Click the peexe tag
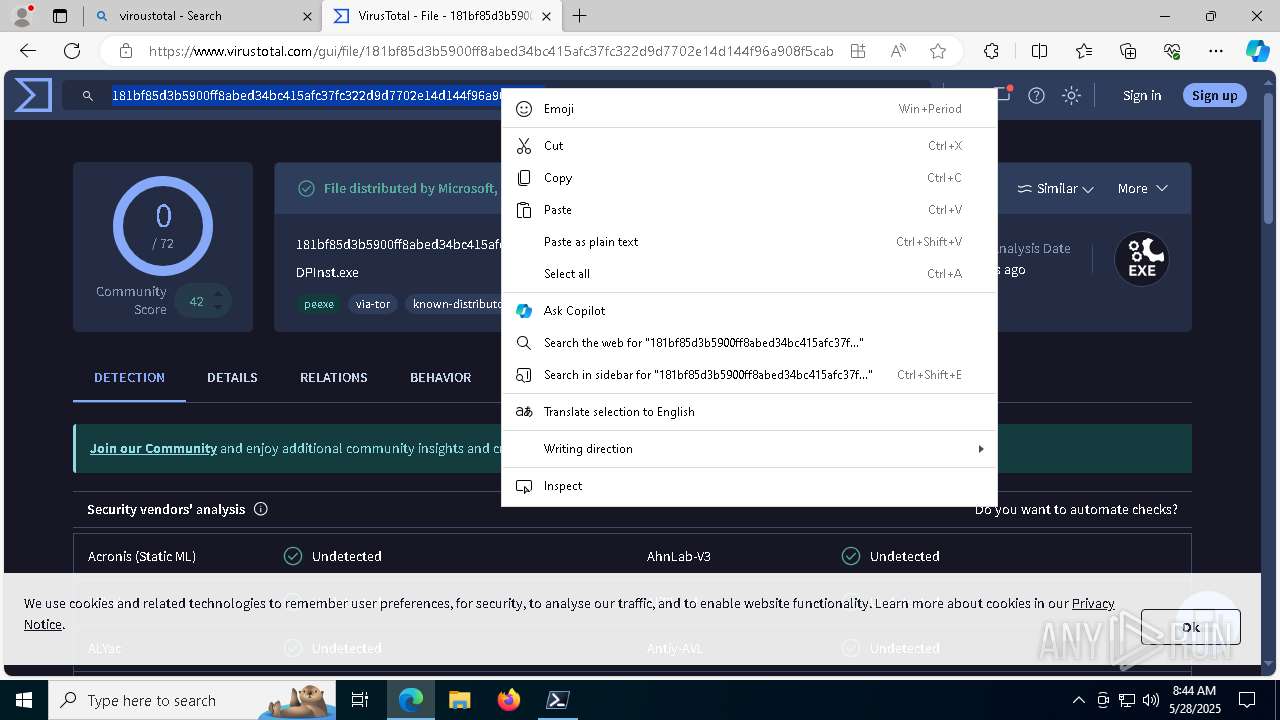The height and width of the screenshot is (720, 1280). [319, 304]
